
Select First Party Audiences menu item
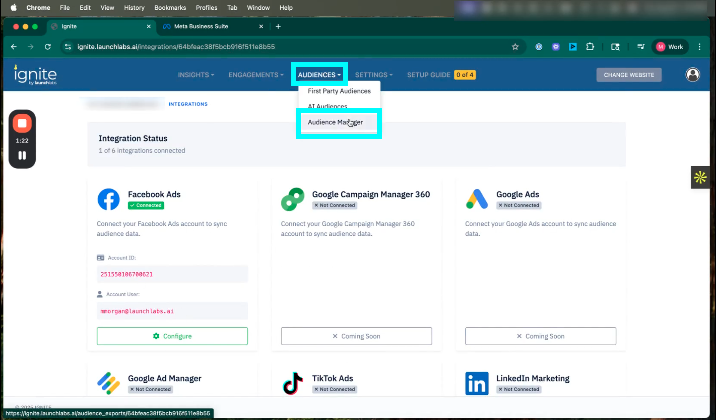tap(338, 91)
